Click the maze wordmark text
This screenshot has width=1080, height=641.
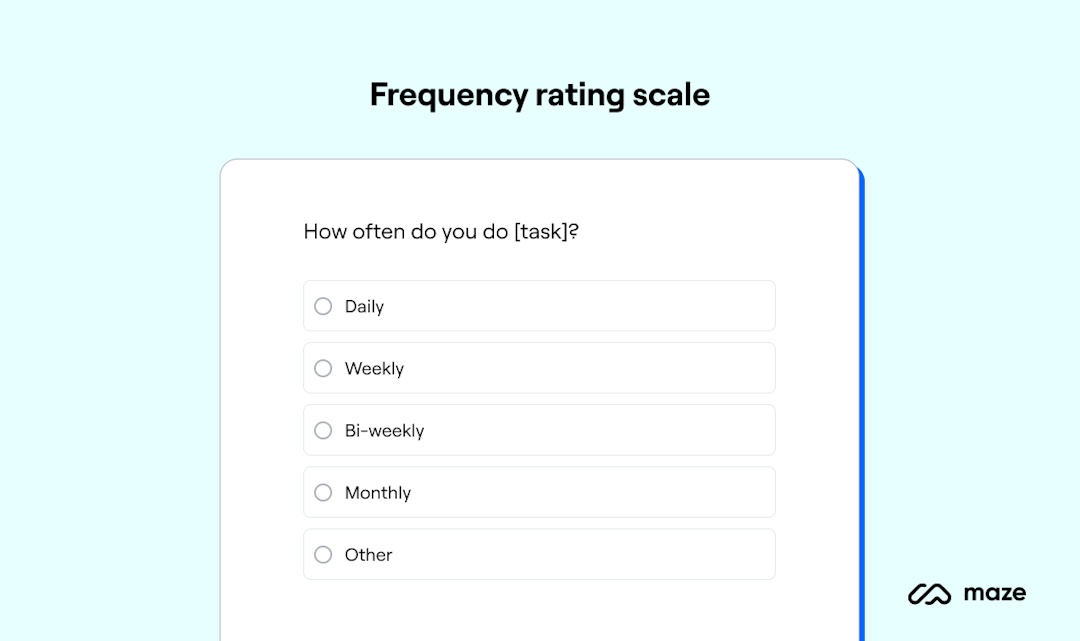tap(994, 593)
